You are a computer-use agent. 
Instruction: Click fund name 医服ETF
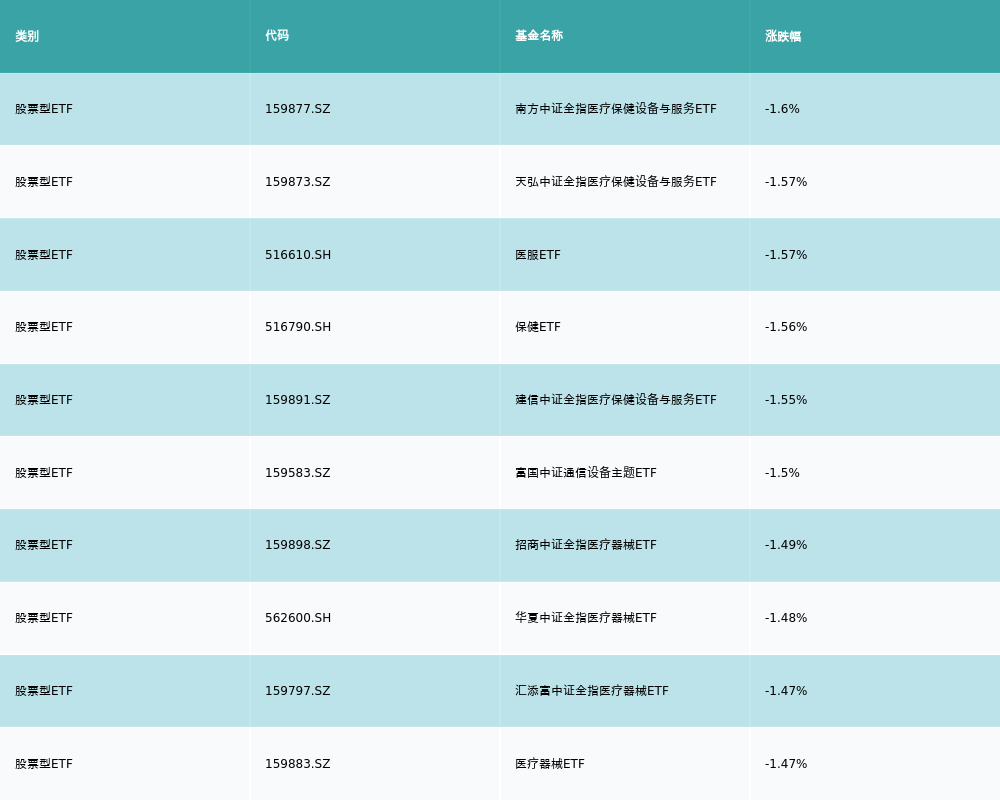tap(538, 255)
